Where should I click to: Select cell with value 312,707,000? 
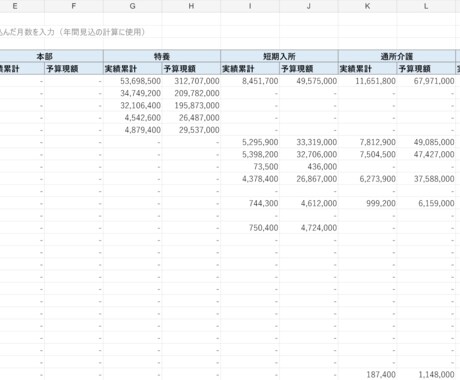click(191, 81)
